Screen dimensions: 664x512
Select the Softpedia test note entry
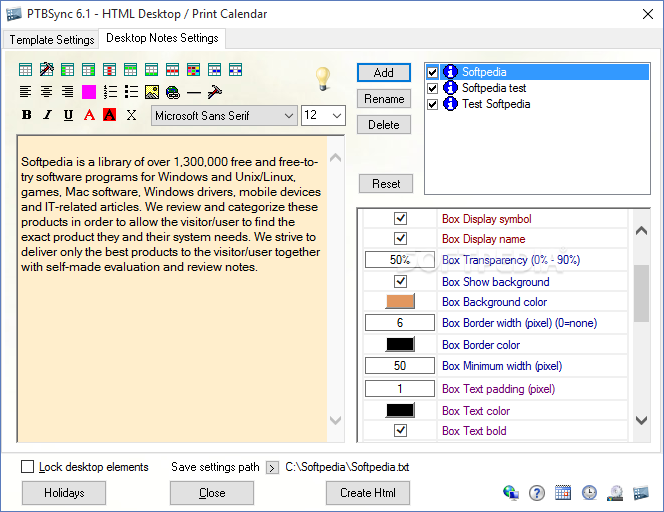point(494,88)
